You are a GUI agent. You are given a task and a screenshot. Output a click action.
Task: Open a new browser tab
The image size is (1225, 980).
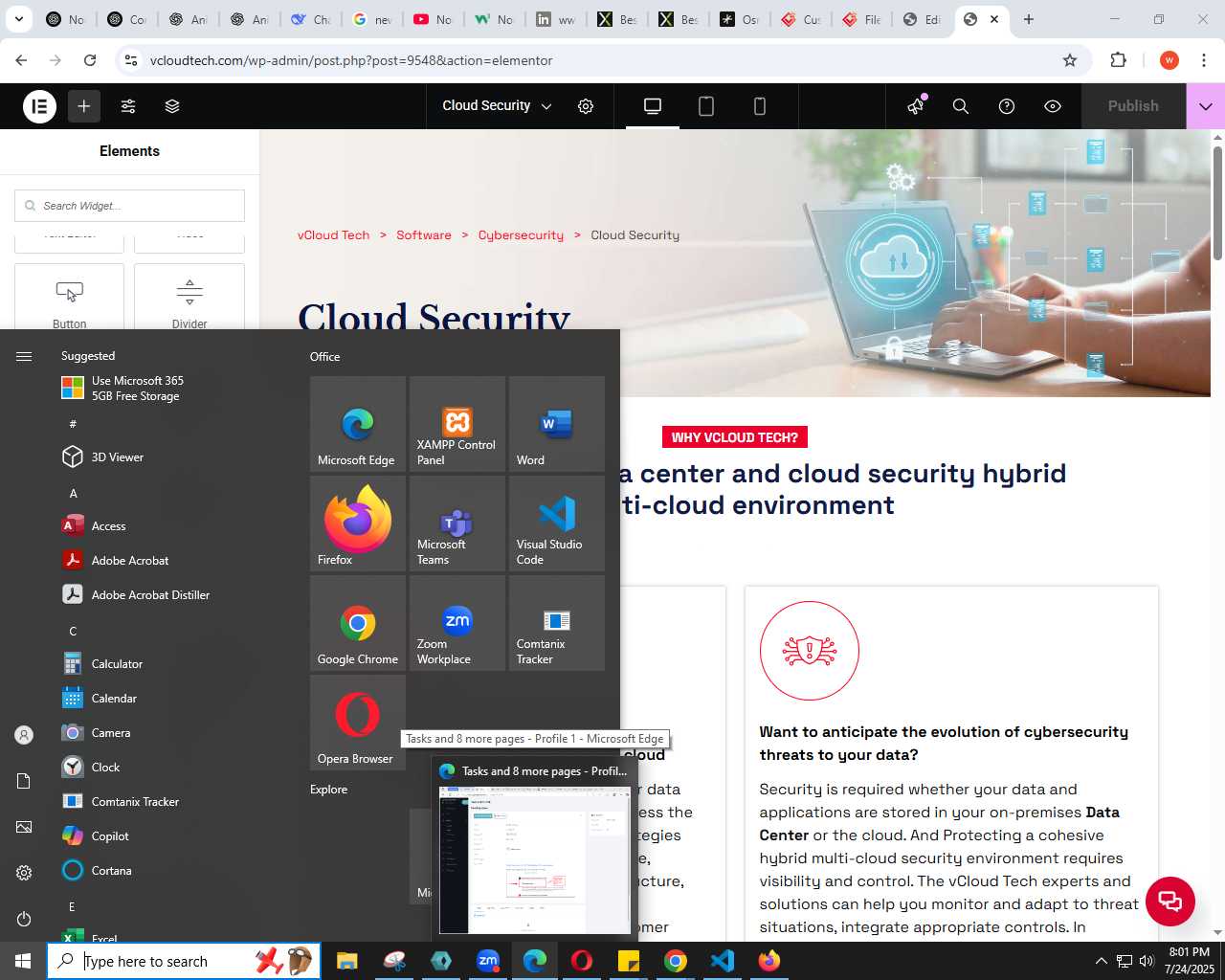tap(1029, 19)
